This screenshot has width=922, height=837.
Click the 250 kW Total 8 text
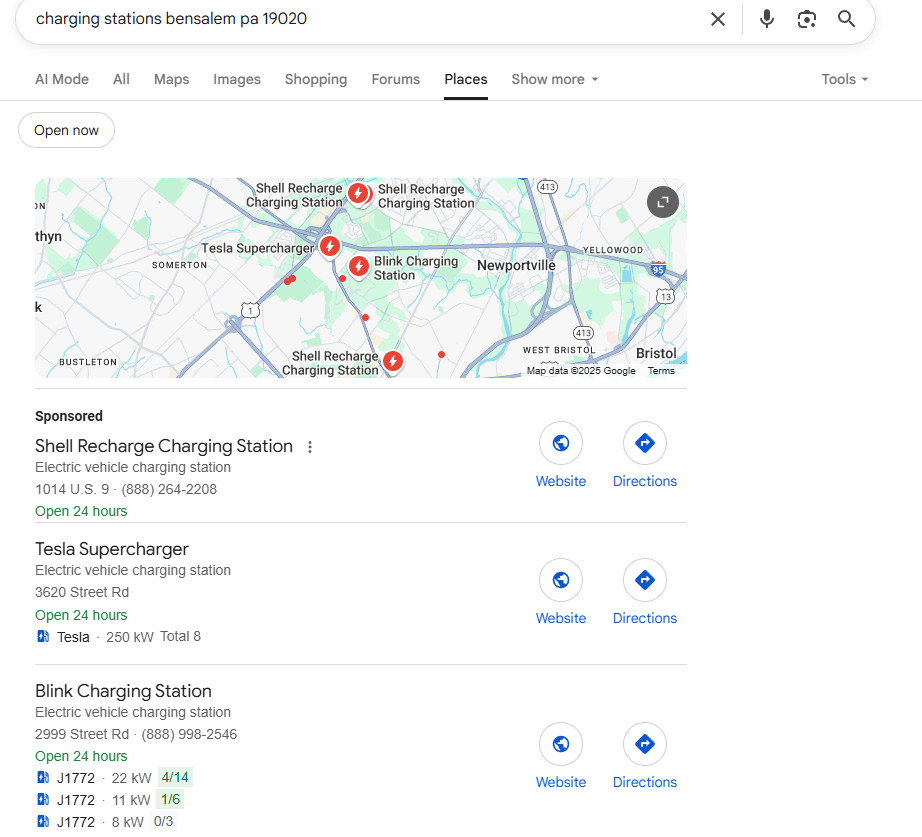[x=153, y=637]
